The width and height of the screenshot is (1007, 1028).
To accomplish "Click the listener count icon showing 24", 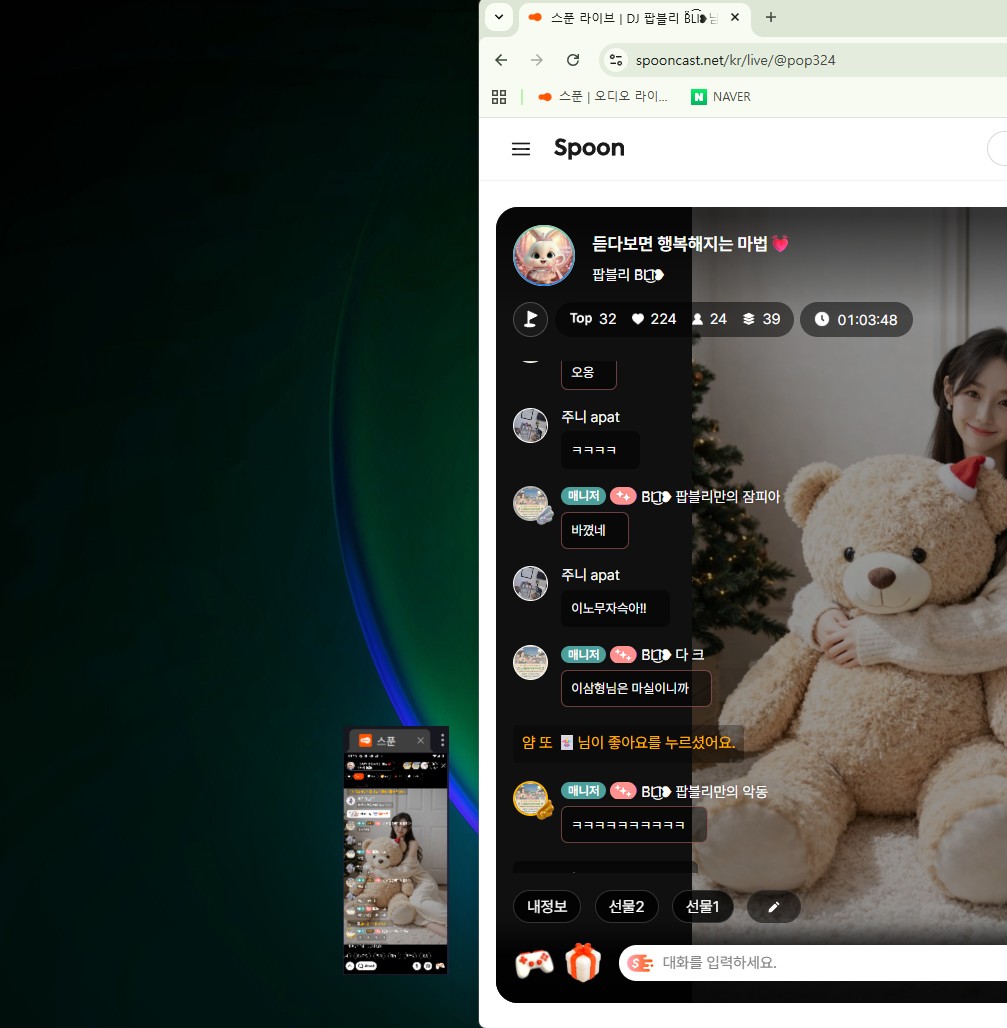I will [710, 319].
